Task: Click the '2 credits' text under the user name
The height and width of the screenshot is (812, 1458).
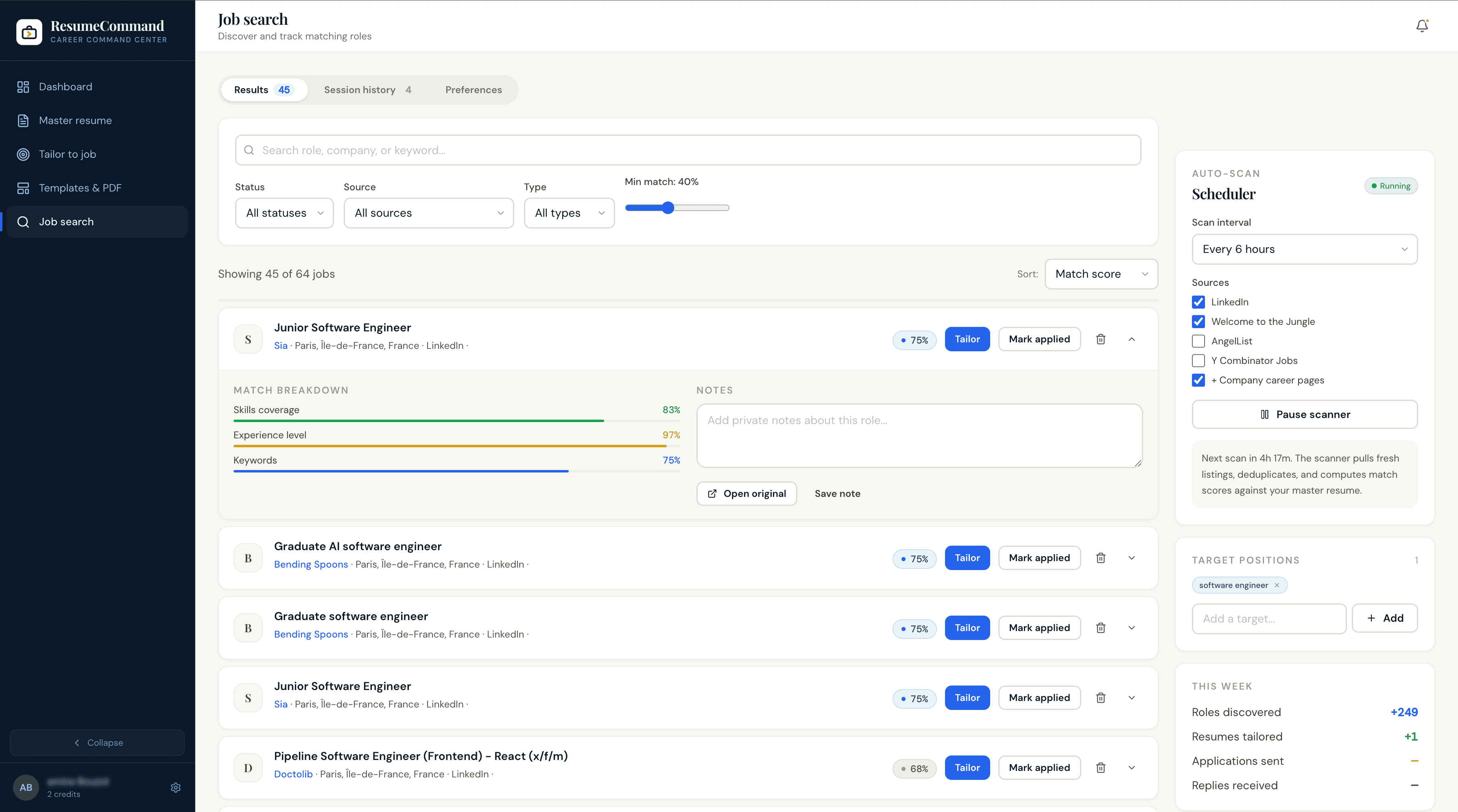Action: 63,794
